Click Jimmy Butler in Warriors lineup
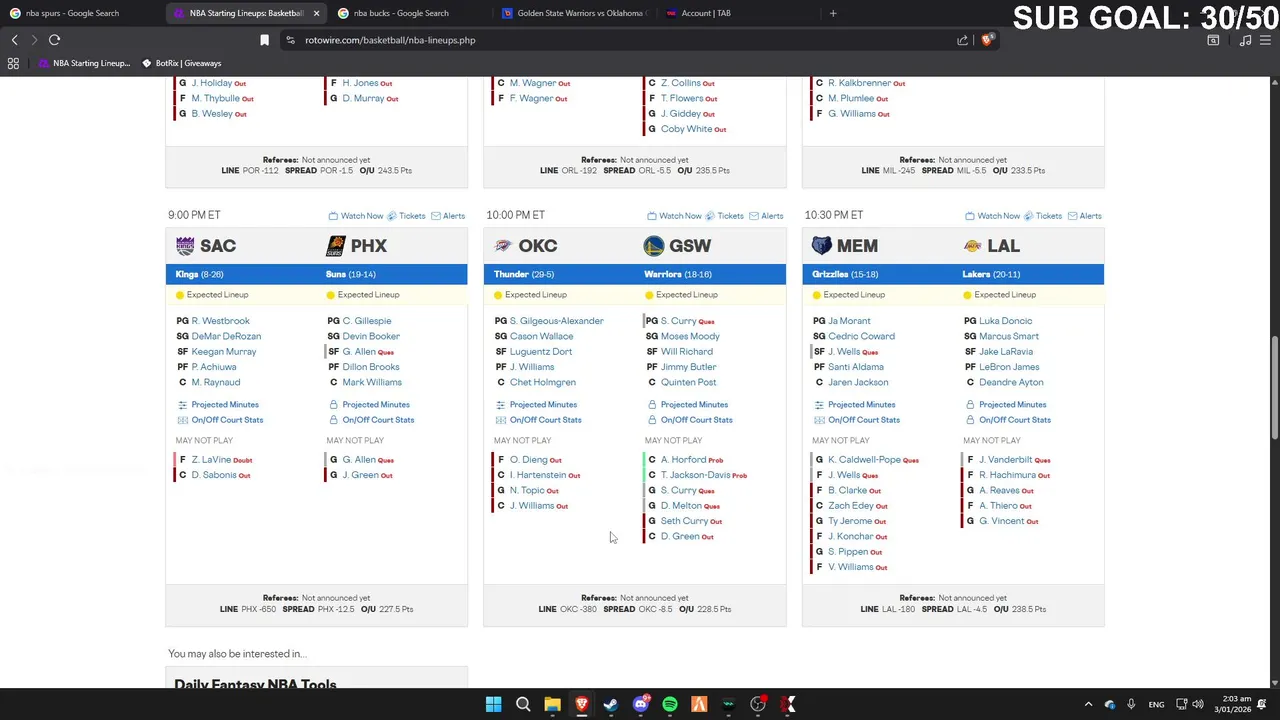 [688, 367]
